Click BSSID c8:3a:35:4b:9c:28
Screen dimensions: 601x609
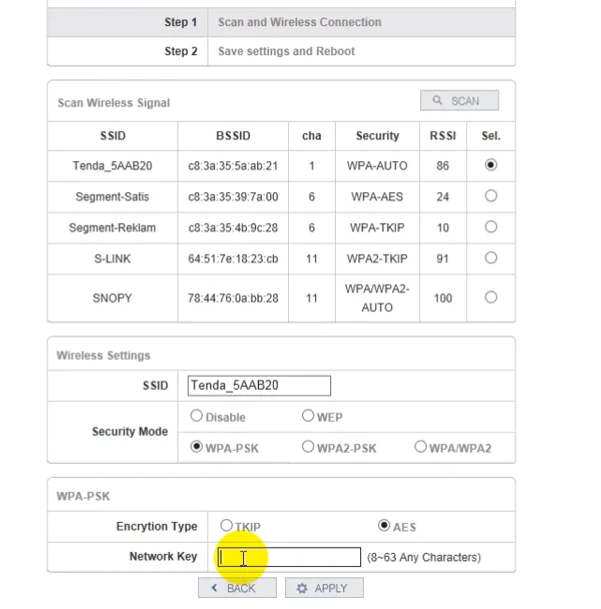(x=233, y=228)
